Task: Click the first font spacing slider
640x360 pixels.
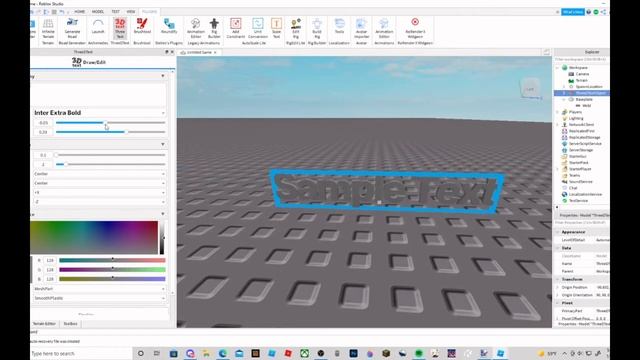Action: pos(111,122)
